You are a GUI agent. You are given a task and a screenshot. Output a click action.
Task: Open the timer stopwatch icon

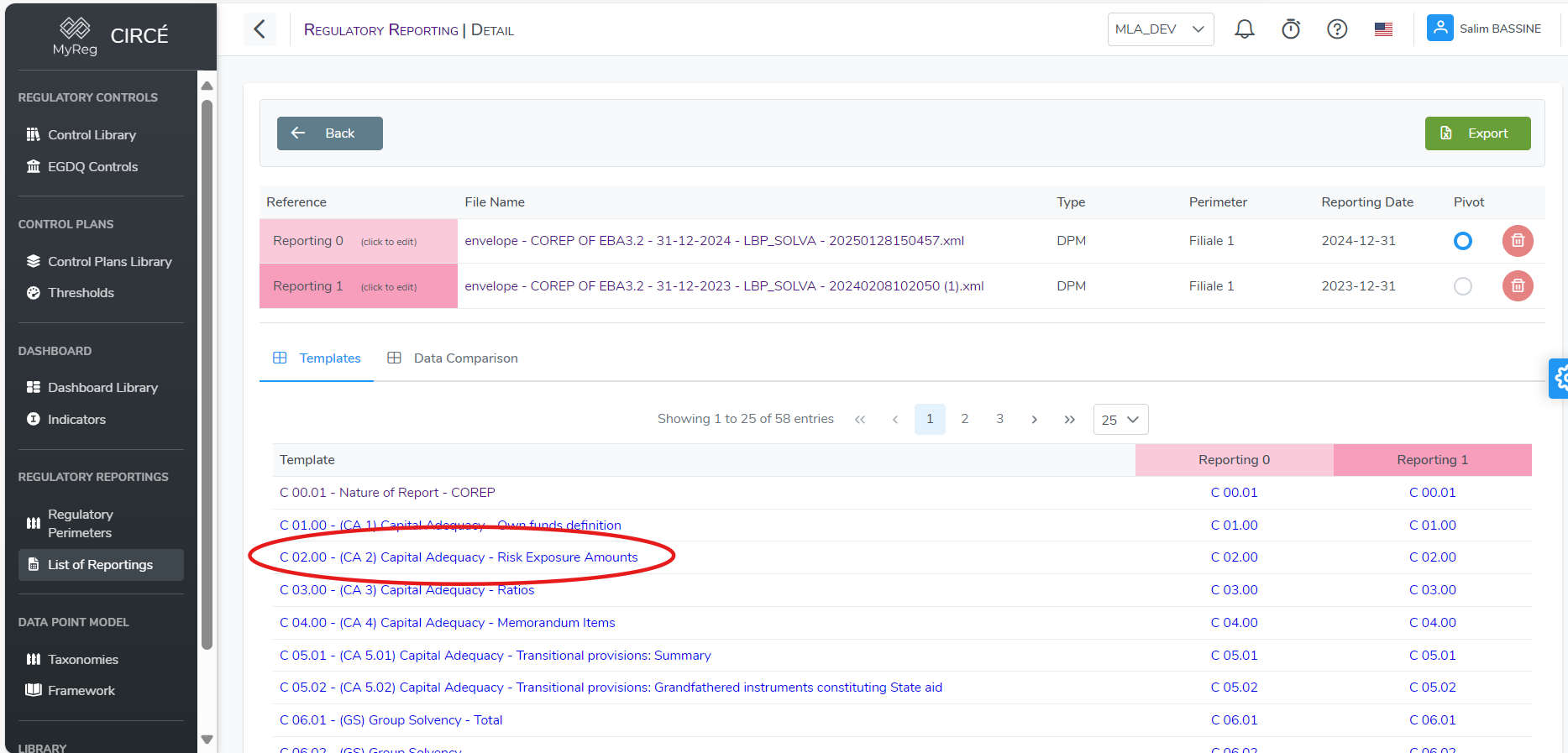click(x=1291, y=29)
